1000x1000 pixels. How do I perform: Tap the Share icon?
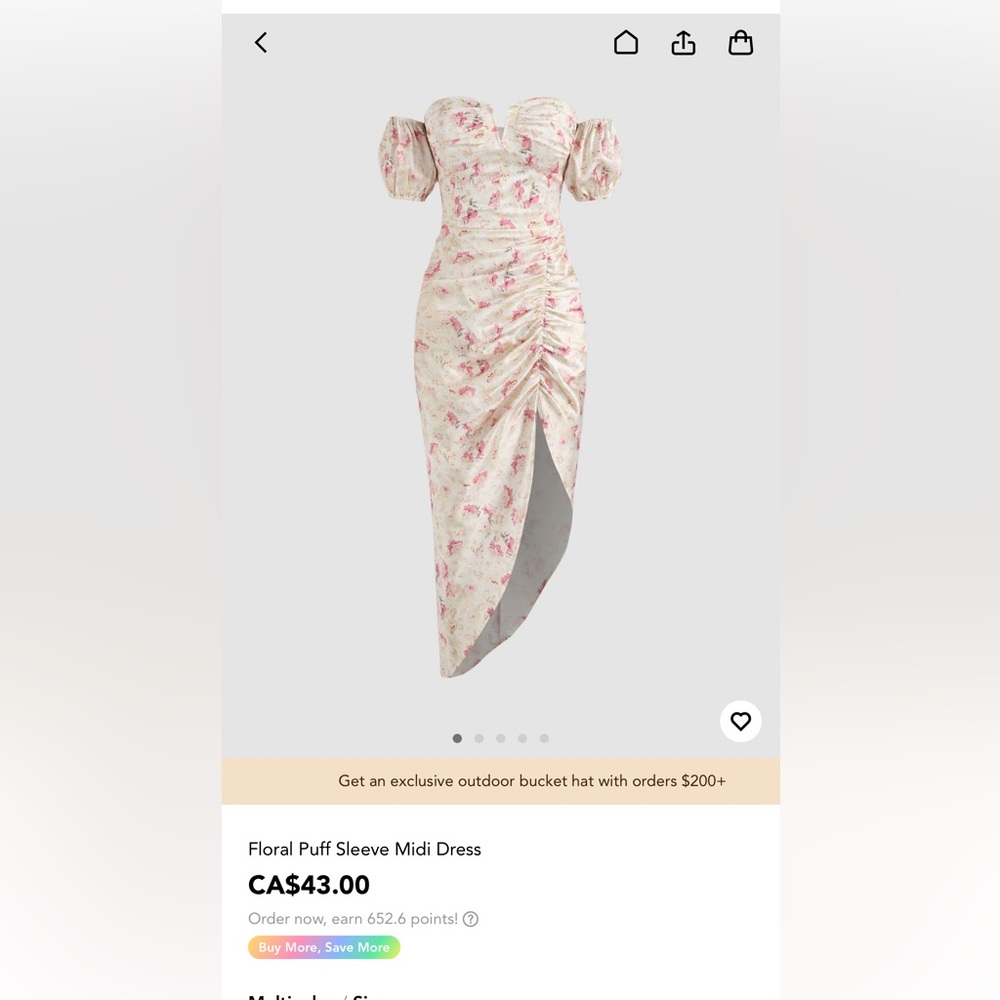click(x=683, y=42)
